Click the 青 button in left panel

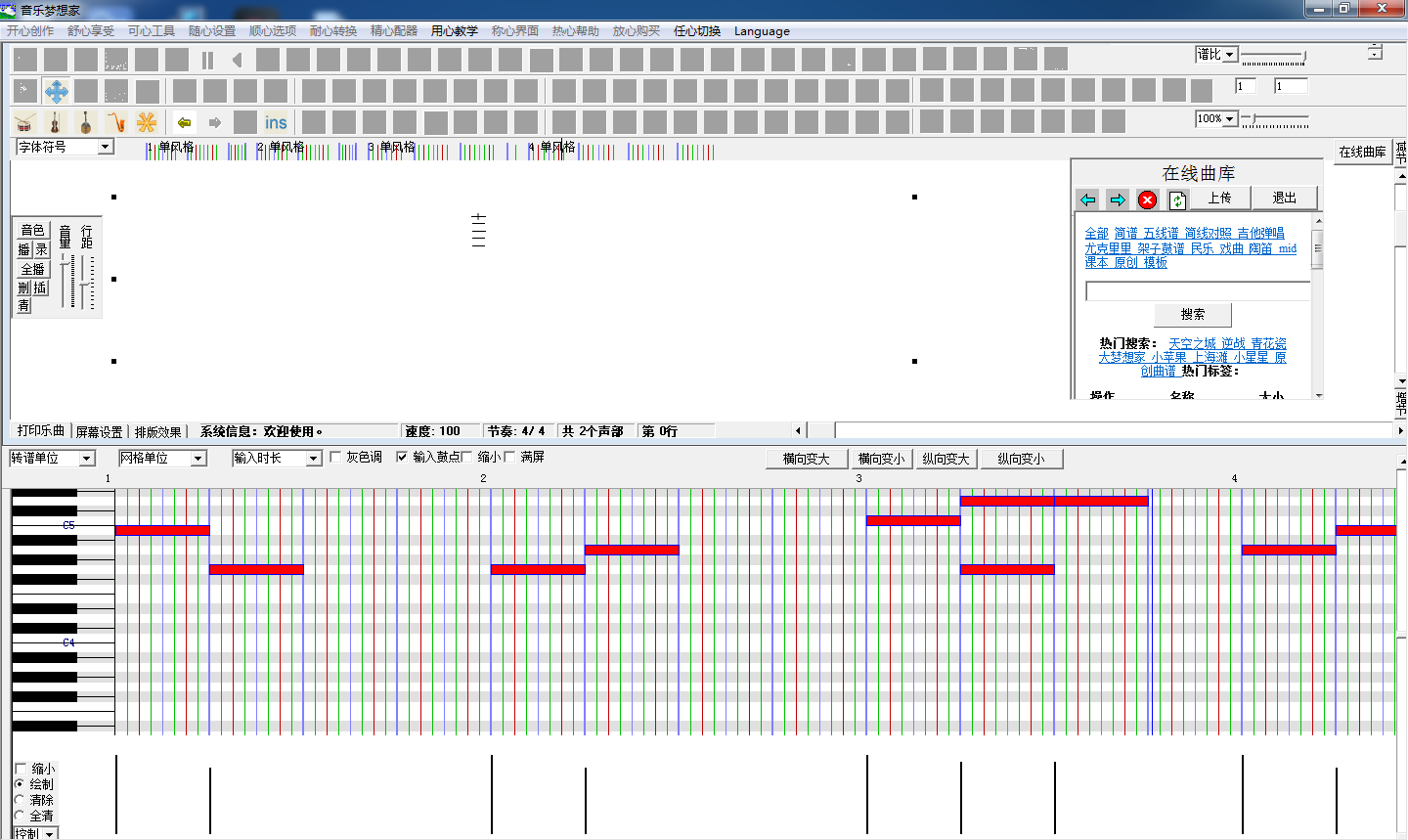coord(24,306)
